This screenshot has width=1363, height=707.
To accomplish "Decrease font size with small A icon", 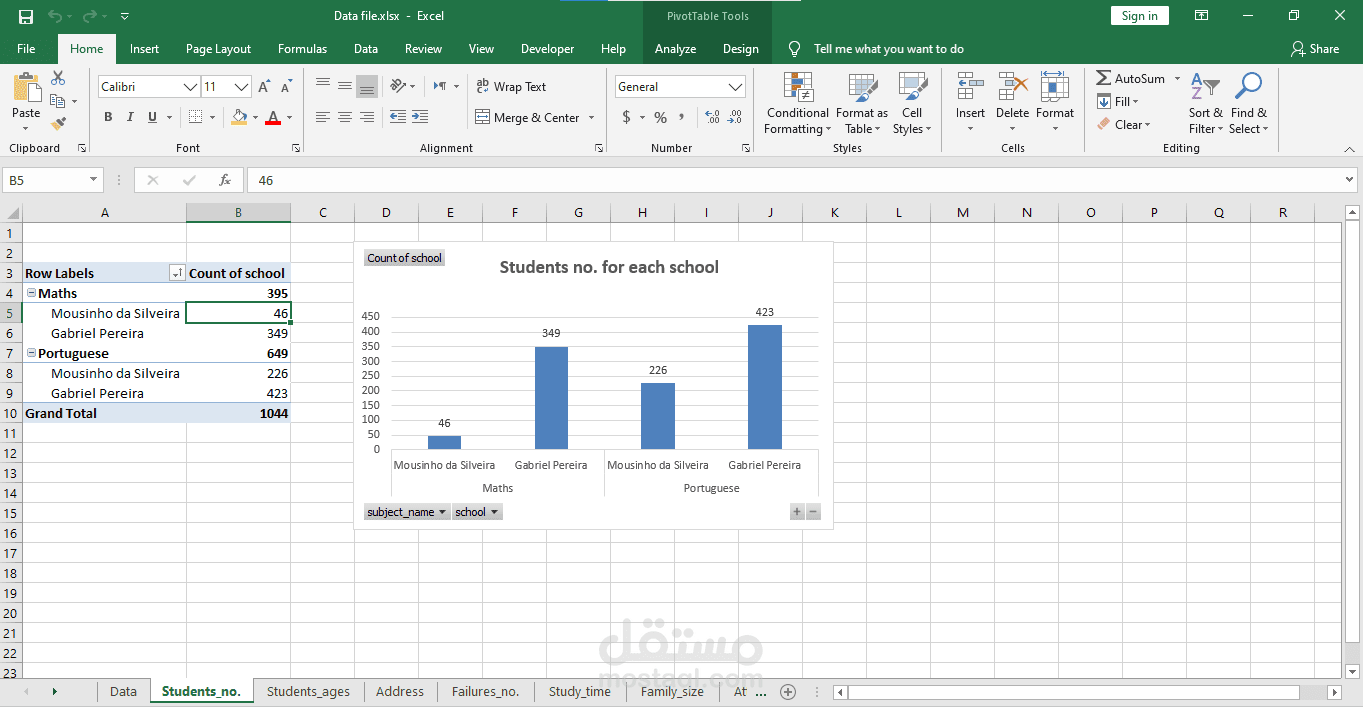I will coord(286,87).
